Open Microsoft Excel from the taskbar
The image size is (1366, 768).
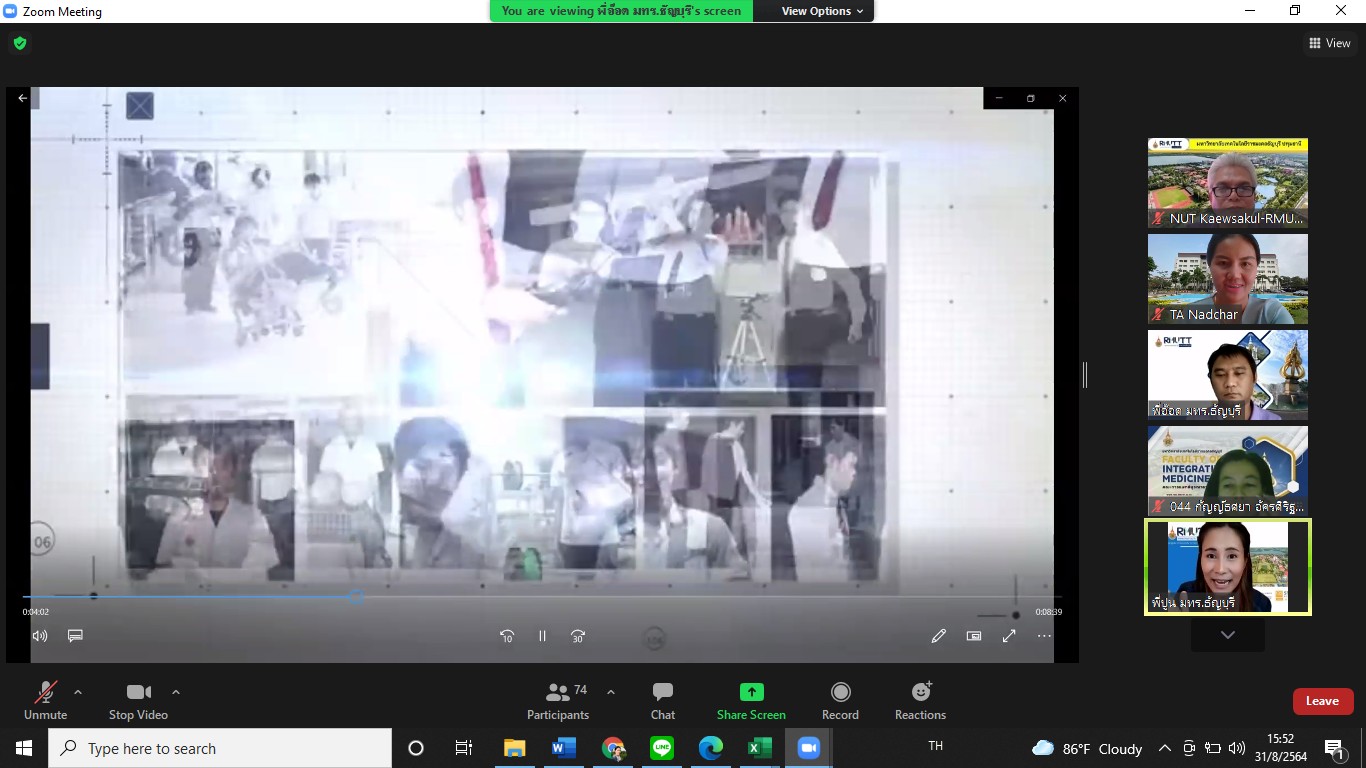pyautogui.click(x=760, y=748)
